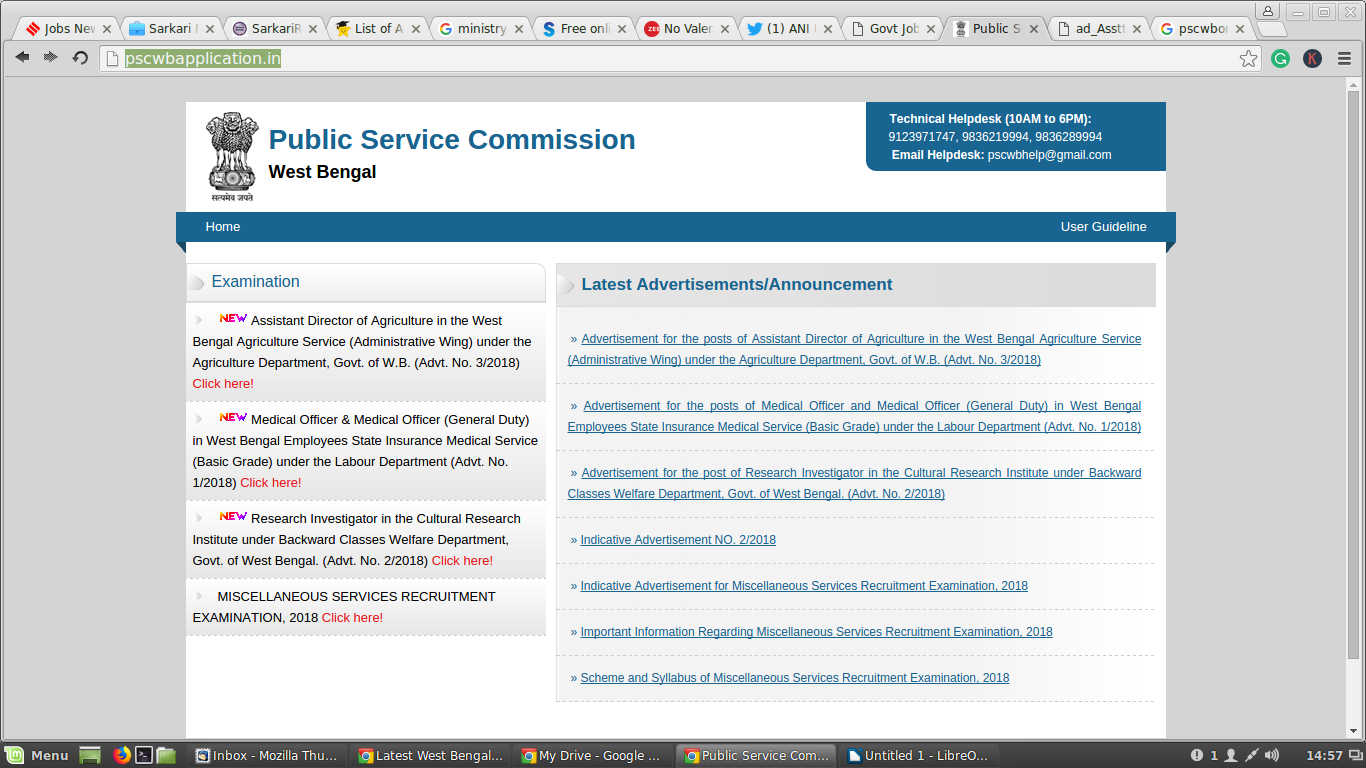The image size is (1366, 768).
Task: Switch to the Twitter ANI tab
Action: [789, 29]
